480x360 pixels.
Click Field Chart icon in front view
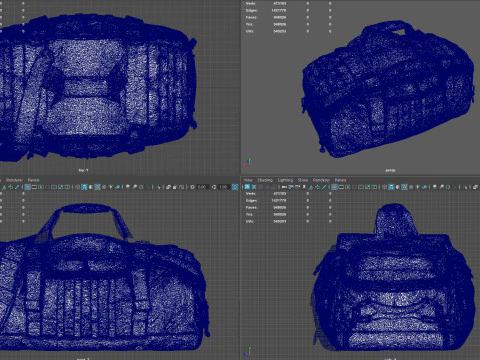pos(54,187)
